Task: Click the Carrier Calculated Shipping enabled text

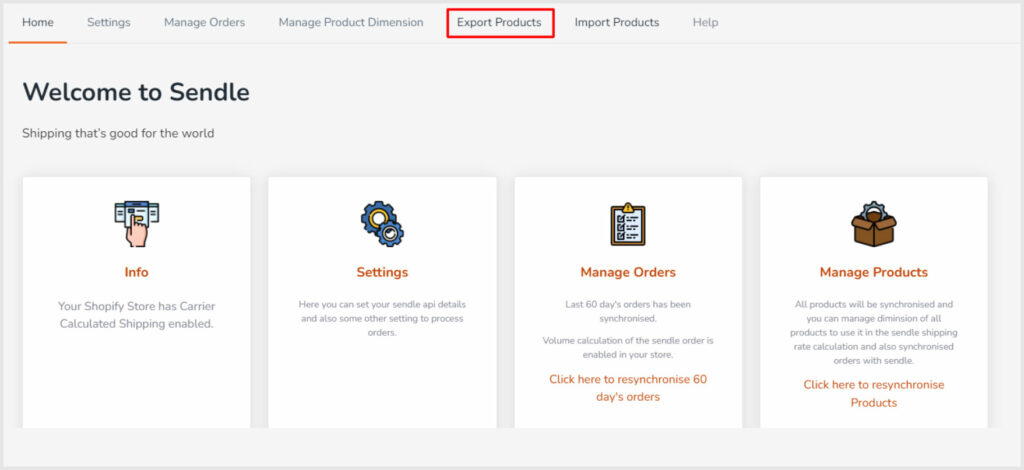Action: click(x=136, y=313)
